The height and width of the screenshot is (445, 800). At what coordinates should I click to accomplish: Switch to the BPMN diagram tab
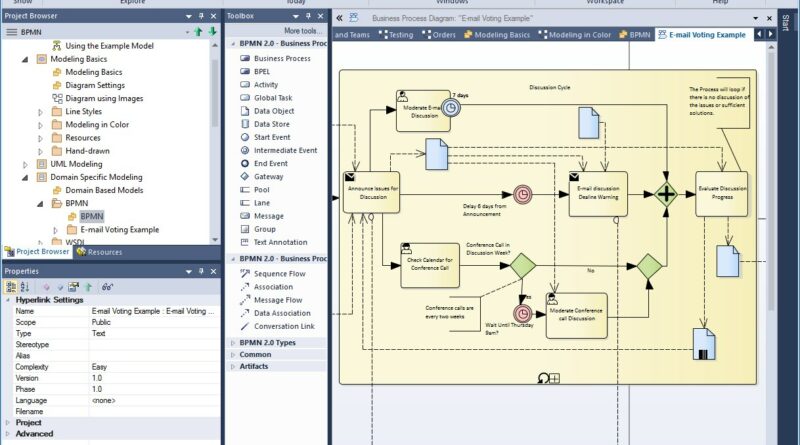tap(635, 35)
